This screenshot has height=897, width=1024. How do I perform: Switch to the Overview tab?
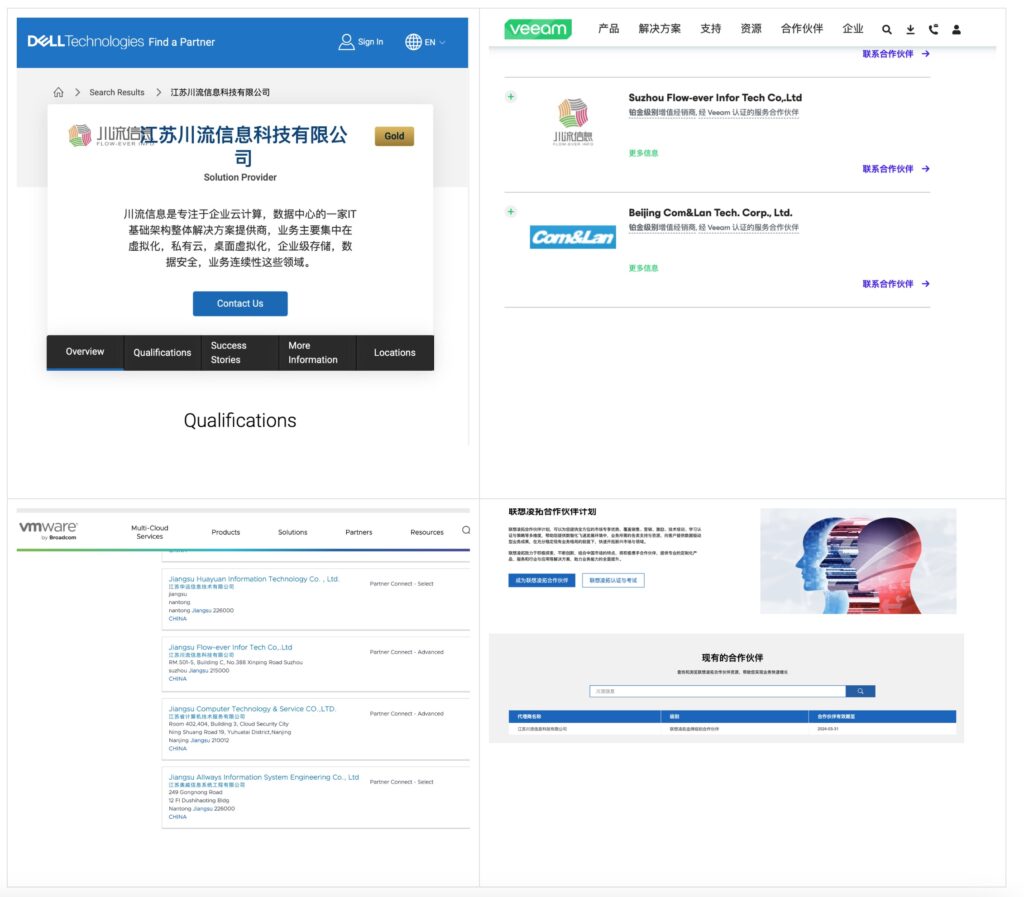[x=85, y=352]
